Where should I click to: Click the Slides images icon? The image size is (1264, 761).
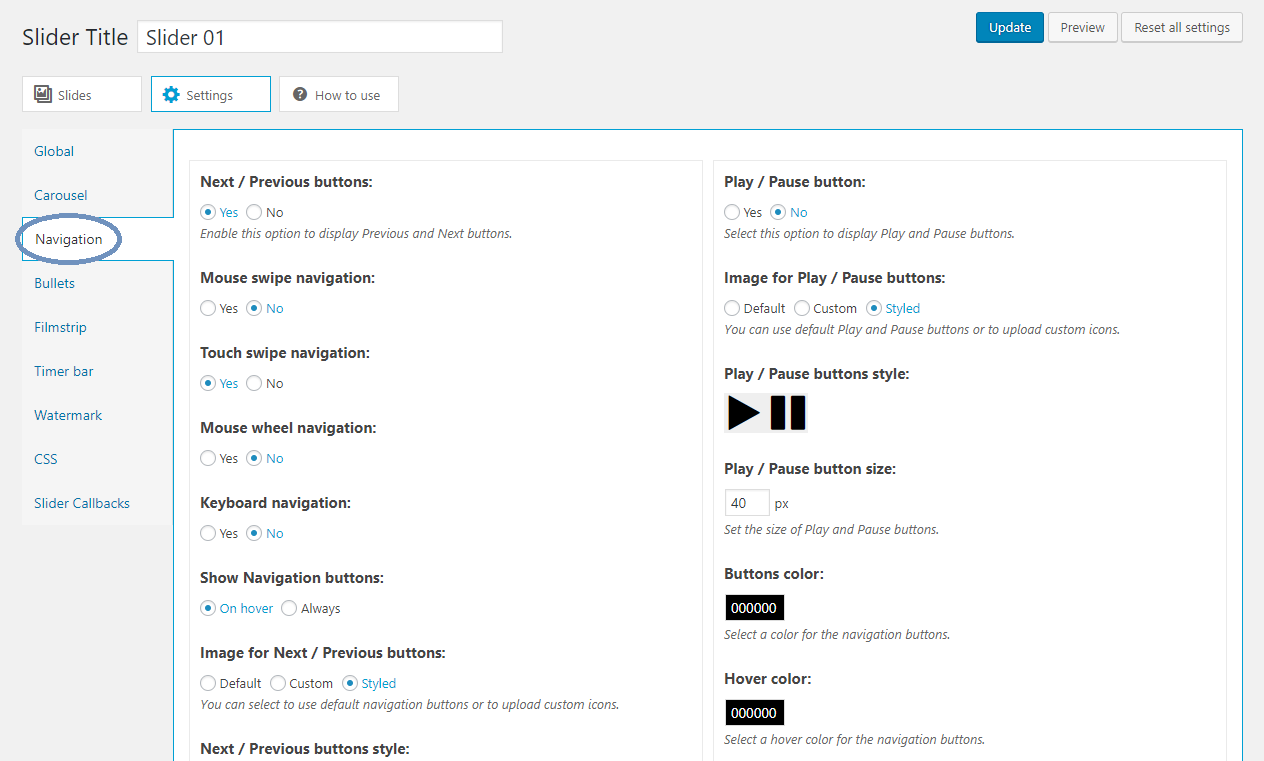pyautogui.click(x=43, y=94)
